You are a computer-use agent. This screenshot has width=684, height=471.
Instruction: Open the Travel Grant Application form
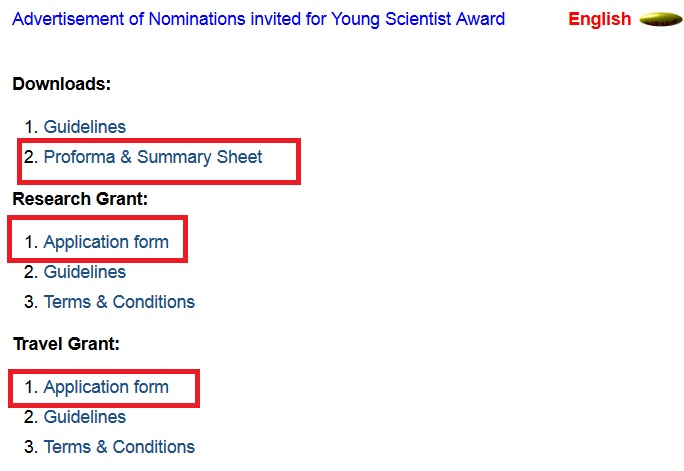pyautogui.click(x=106, y=387)
